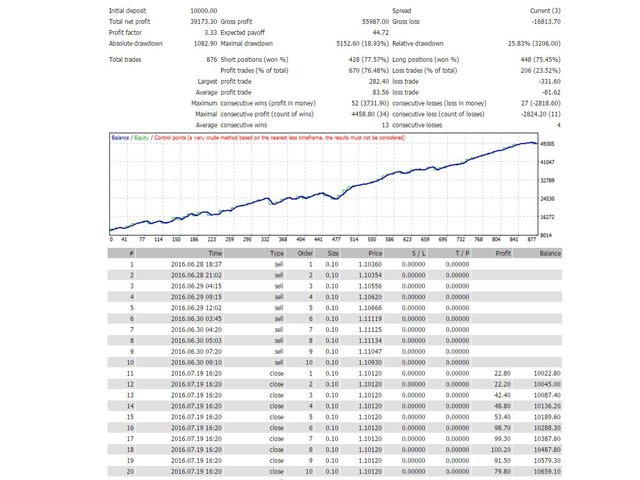Viewport: 640px width, 480px height.
Task: Select Spread value Current (3)
Action: 545,11
